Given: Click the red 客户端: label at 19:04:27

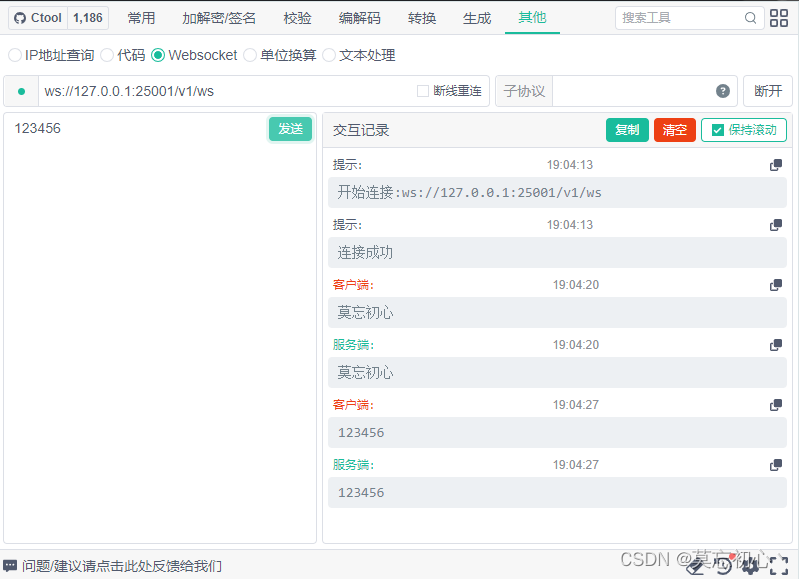Looking at the screenshot, I should point(353,405).
